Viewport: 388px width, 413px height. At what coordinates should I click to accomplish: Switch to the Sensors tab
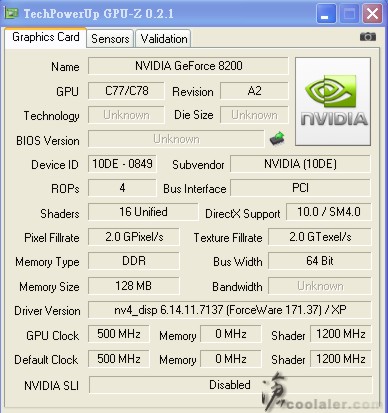coord(110,39)
